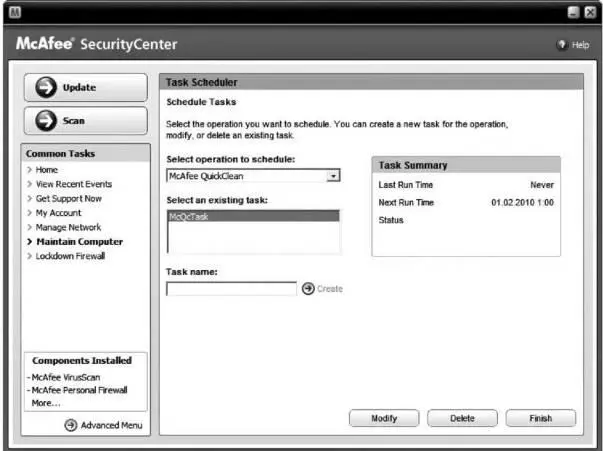Click the Last Run Time value Never
603x451 pixels.
tap(542, 185)
